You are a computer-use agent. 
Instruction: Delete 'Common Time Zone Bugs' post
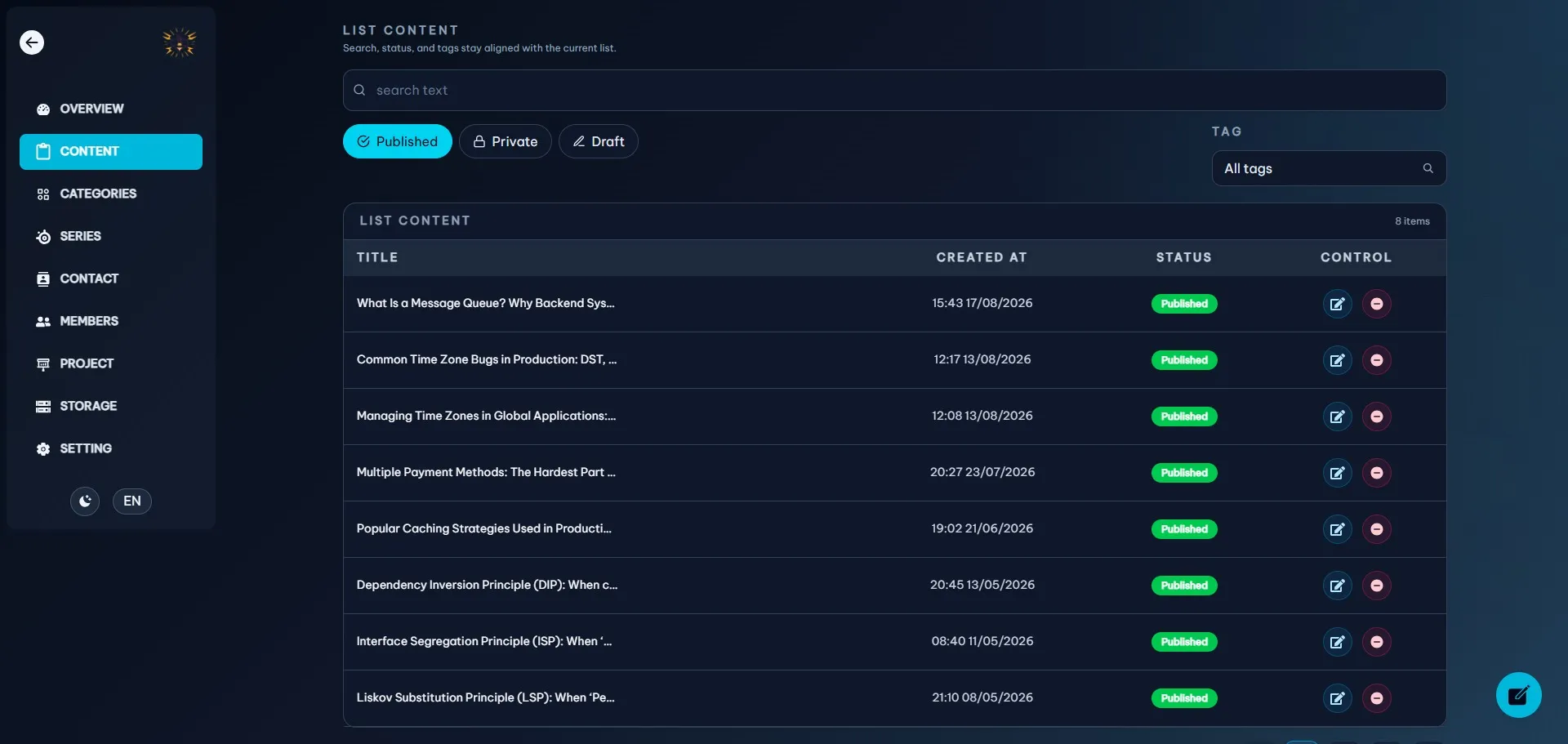point(1377,361)
